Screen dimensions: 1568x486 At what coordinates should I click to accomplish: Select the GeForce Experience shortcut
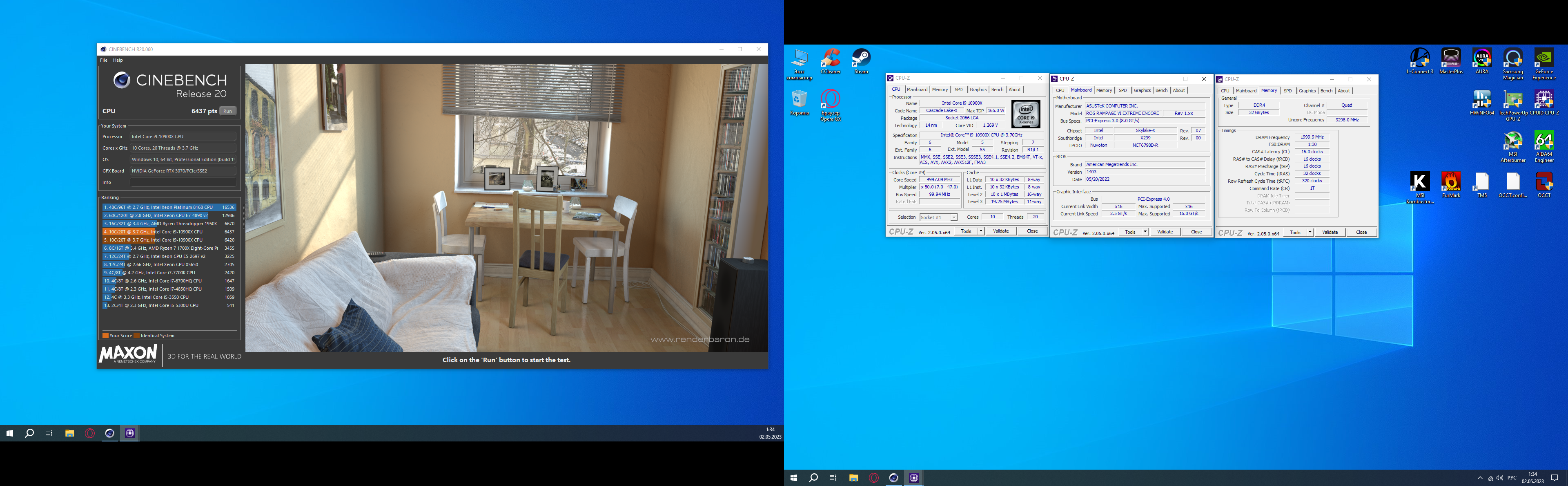(x=1544, y=65)
